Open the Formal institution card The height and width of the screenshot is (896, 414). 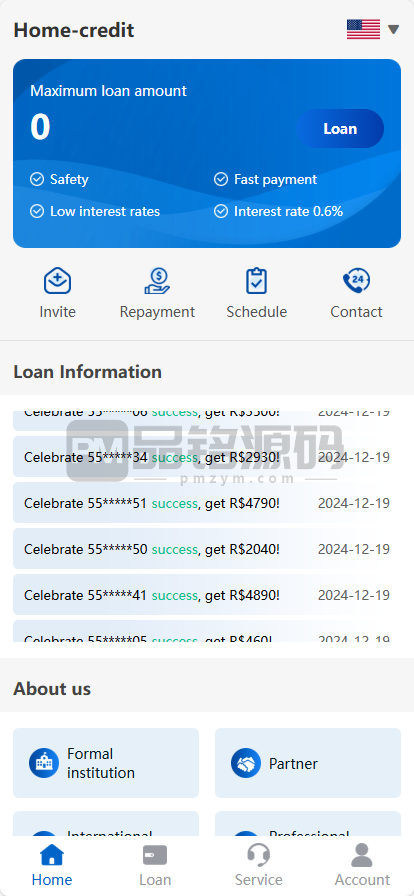point(106,763)
